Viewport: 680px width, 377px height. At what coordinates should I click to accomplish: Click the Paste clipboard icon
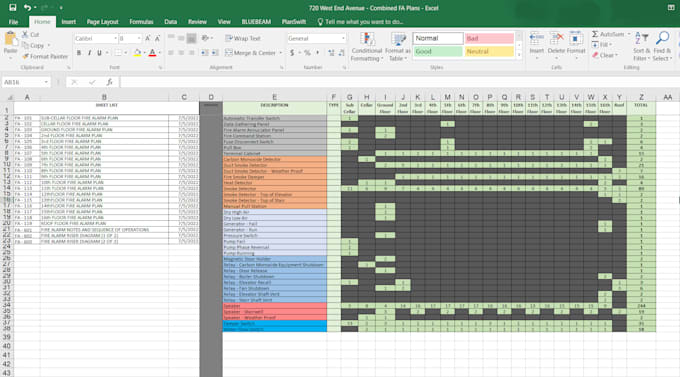pos(10,39)
